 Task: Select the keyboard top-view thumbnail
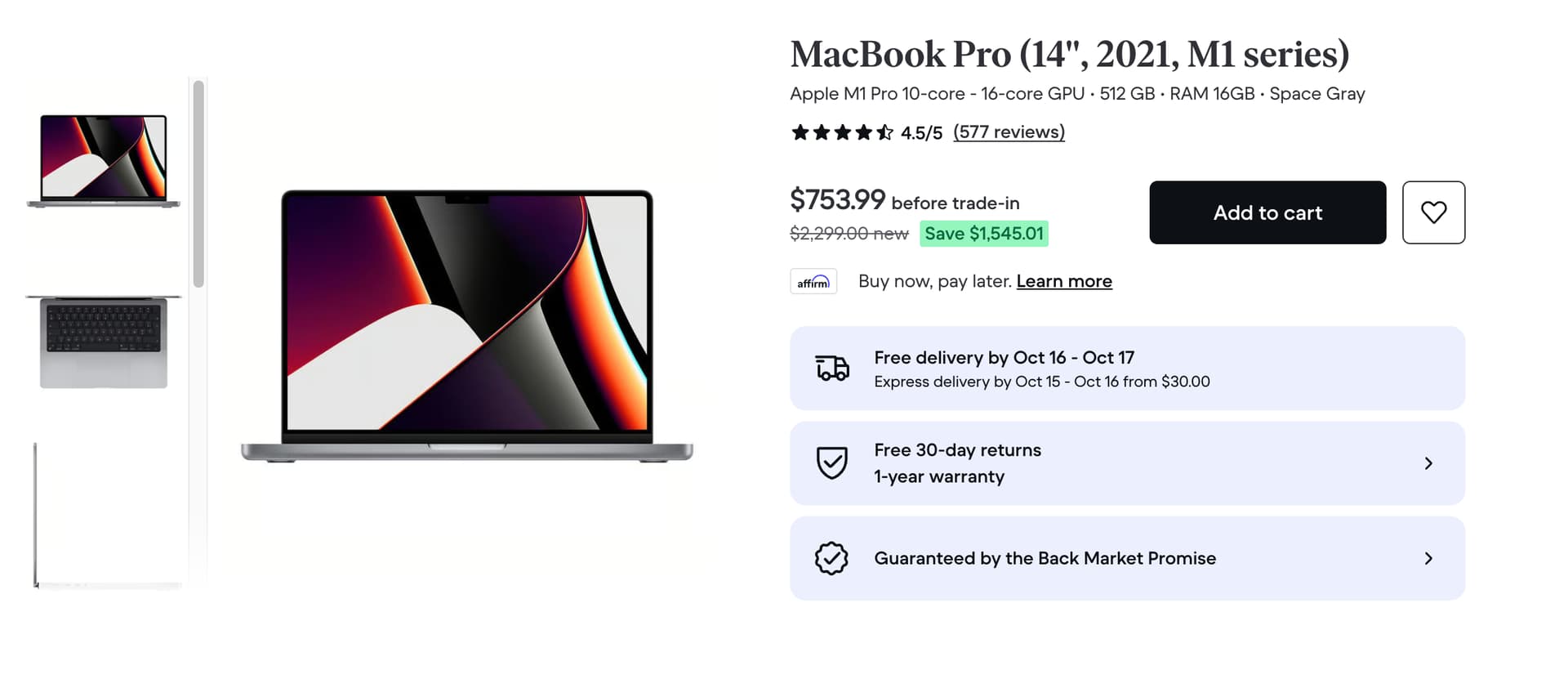click(x=104, y=342)
